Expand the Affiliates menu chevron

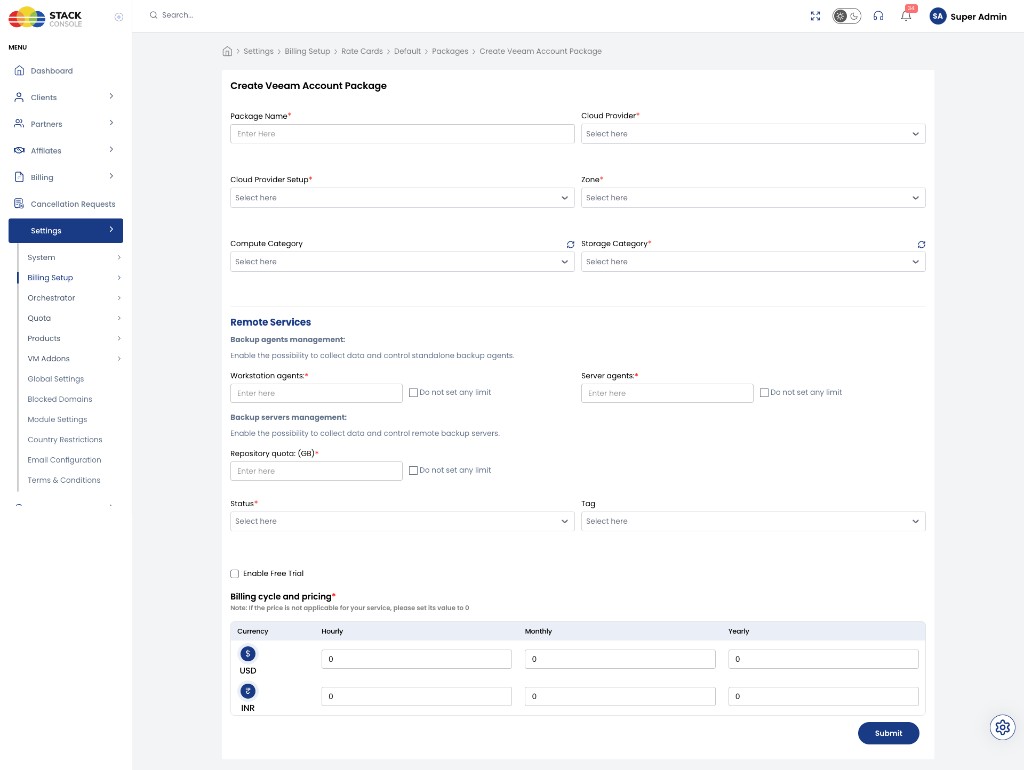112,150
